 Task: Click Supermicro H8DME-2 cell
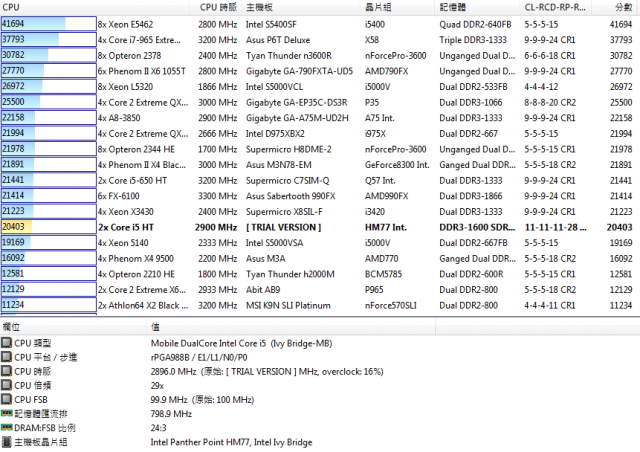289,149
